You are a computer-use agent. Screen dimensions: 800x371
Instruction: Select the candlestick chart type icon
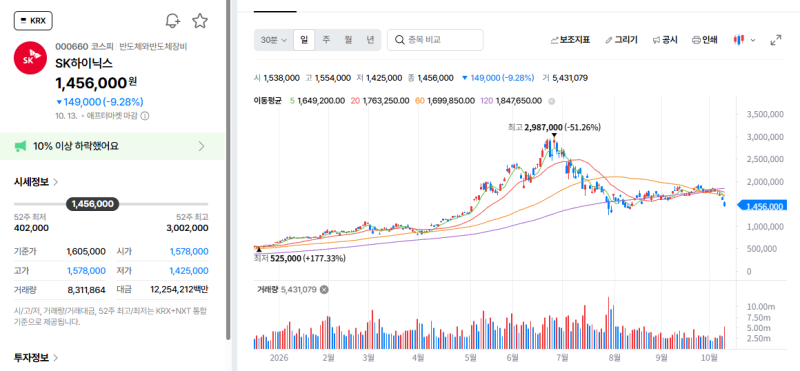(x=739, y=40)
